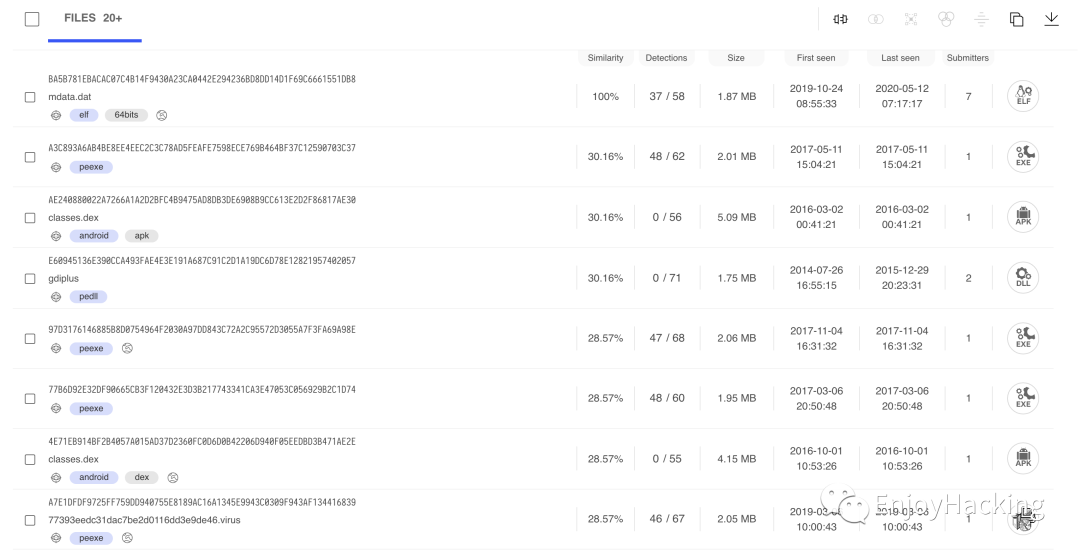1080x556 pixels.
Task: Tick checkbox for 77393eedc31dac7be2d0116dd3e9de46.virus
Action: (x=30, y=520)
